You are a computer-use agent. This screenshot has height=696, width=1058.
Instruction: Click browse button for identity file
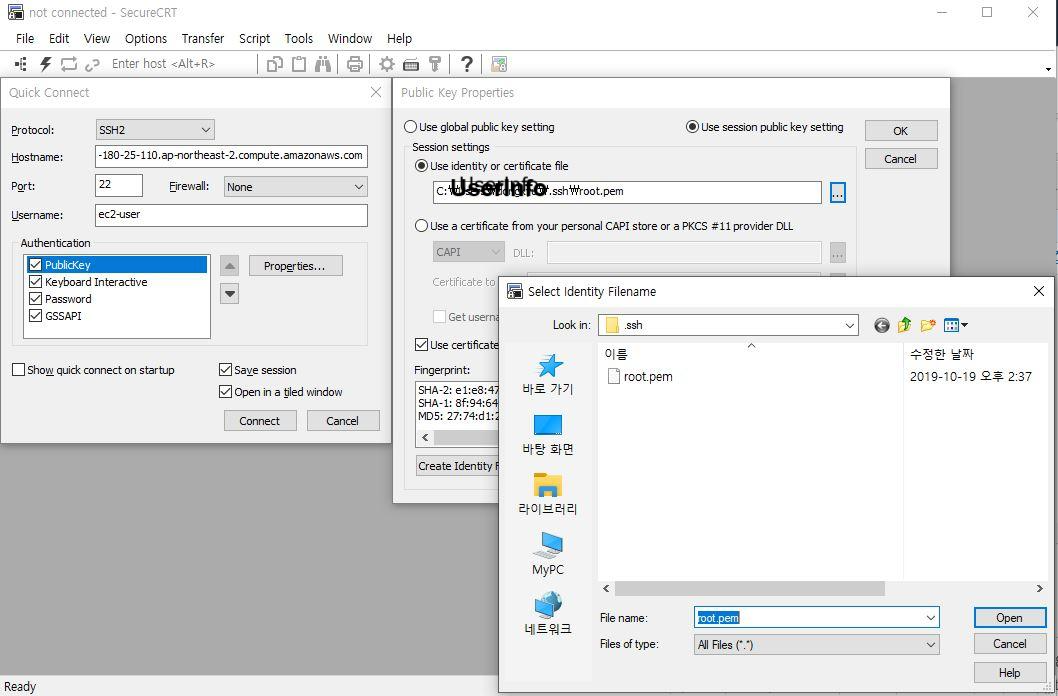click(x=837, y=192)
